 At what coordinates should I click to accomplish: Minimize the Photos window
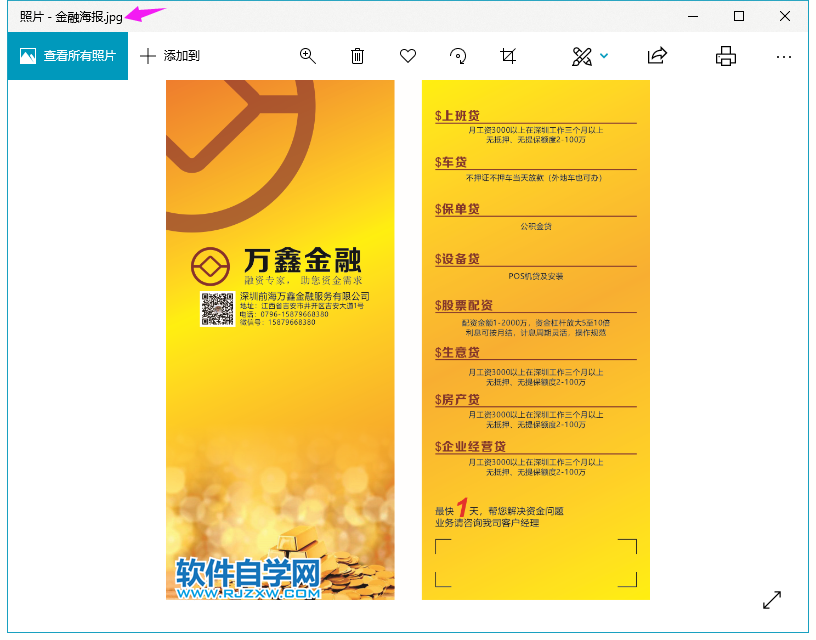pos(693,16)
